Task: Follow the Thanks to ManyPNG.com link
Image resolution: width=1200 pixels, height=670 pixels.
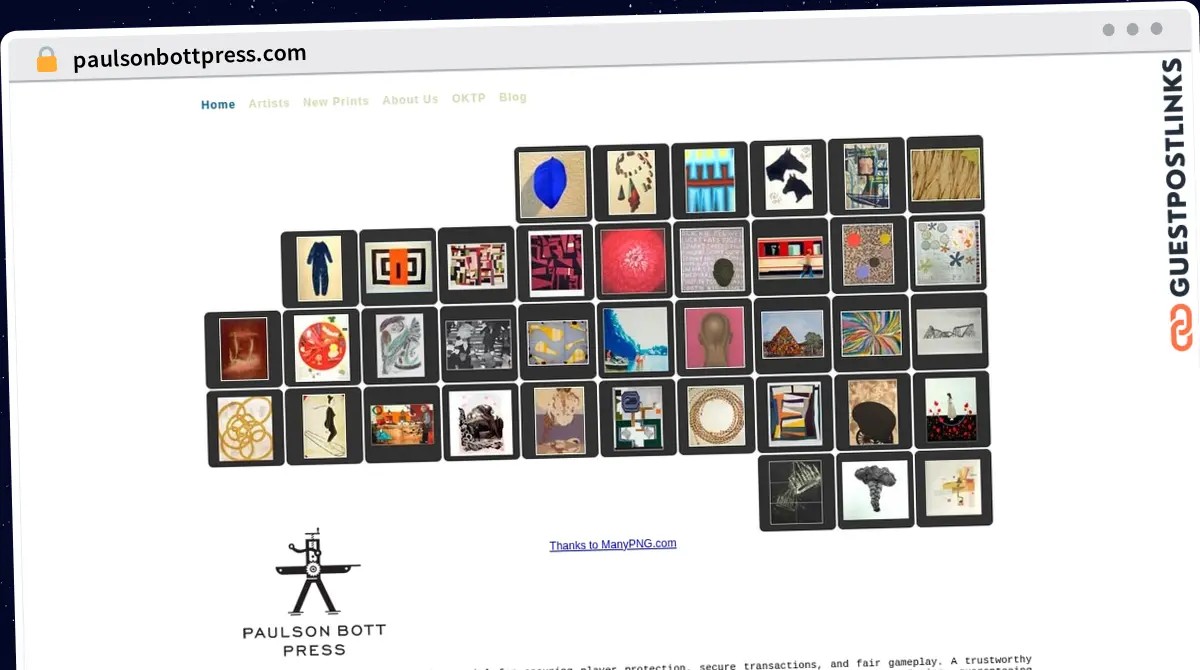Action: click(x=612, y=544)
